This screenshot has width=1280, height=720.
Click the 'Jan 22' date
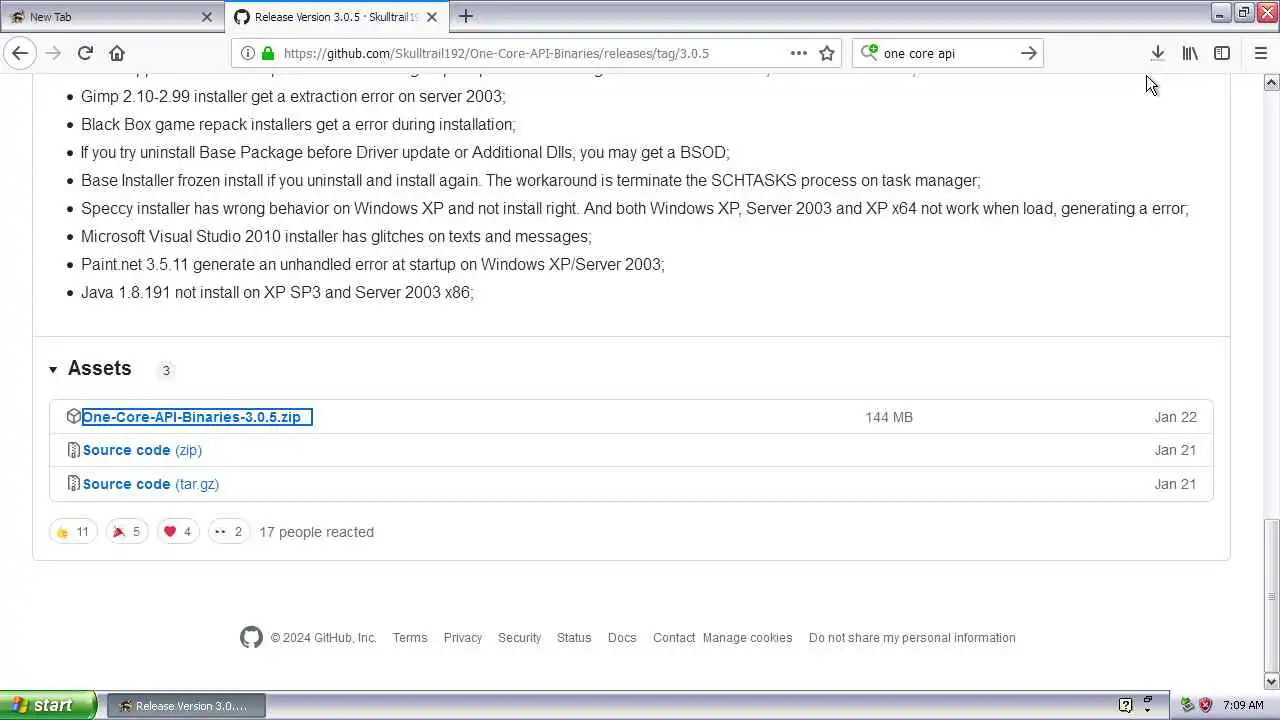(1175, 417)
